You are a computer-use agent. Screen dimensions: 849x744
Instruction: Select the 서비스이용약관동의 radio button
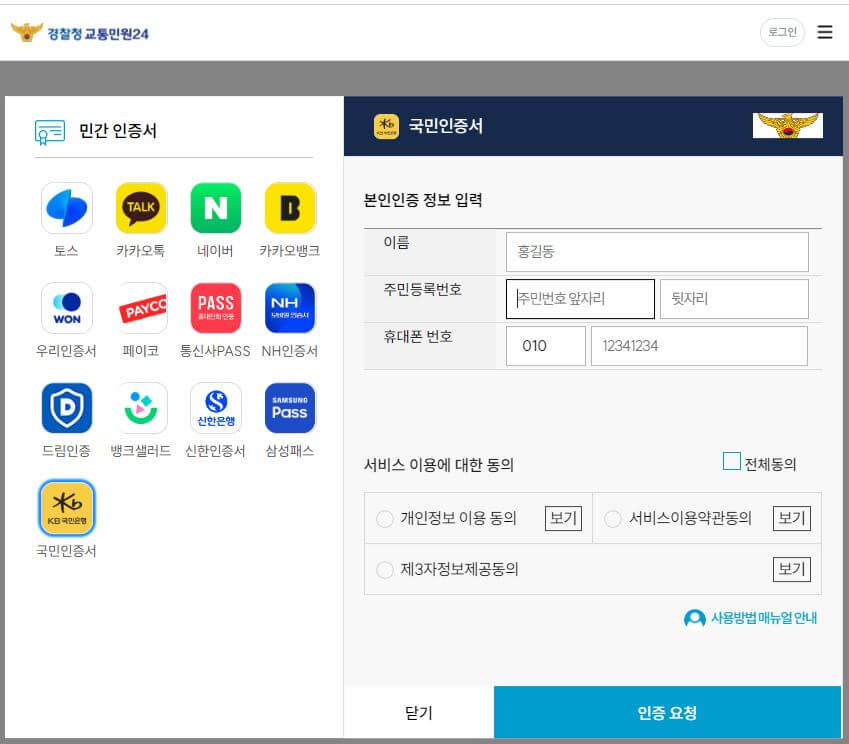612,519
